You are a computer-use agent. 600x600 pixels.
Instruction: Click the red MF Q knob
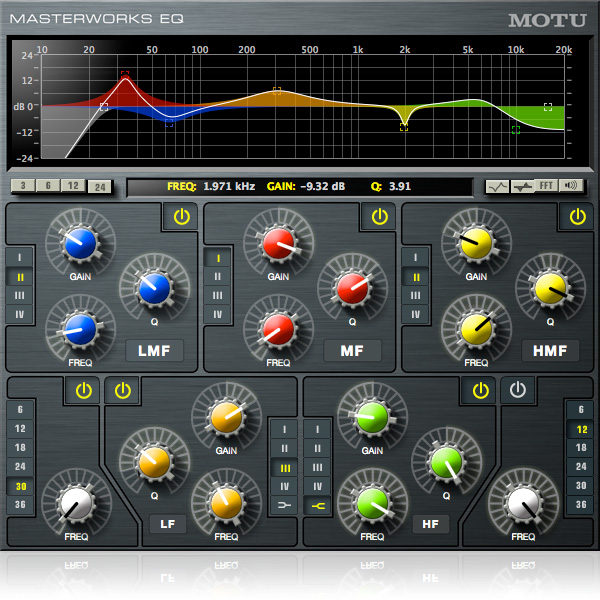coord(352,289)
